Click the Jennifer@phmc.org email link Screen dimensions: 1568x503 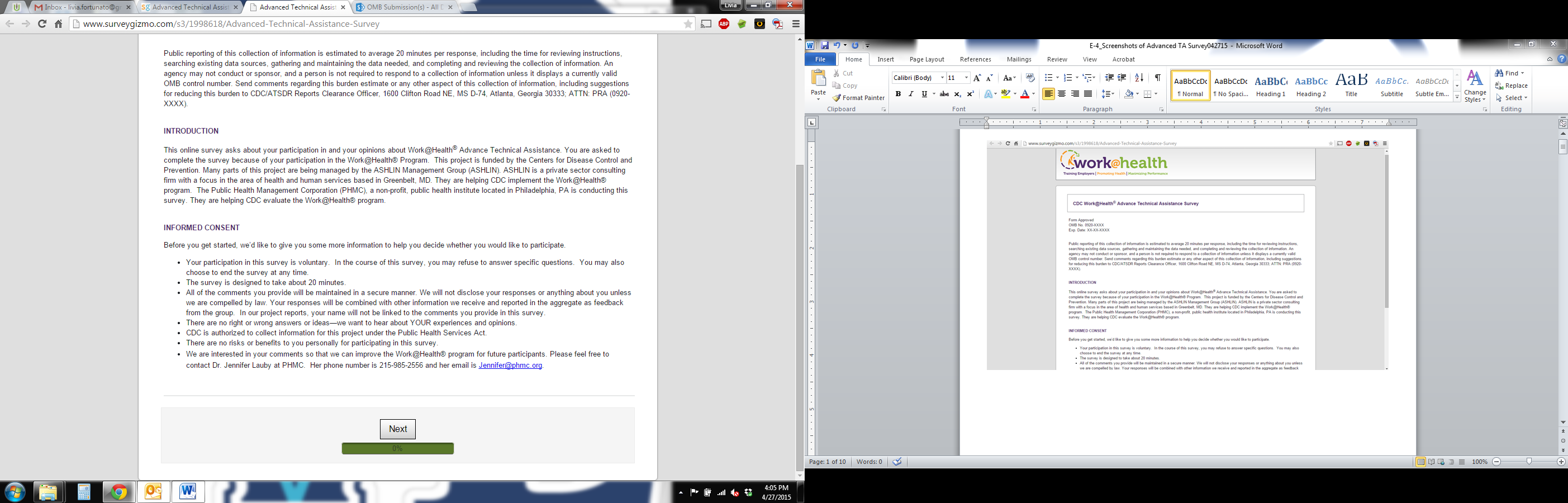click(x=510, y=366)
